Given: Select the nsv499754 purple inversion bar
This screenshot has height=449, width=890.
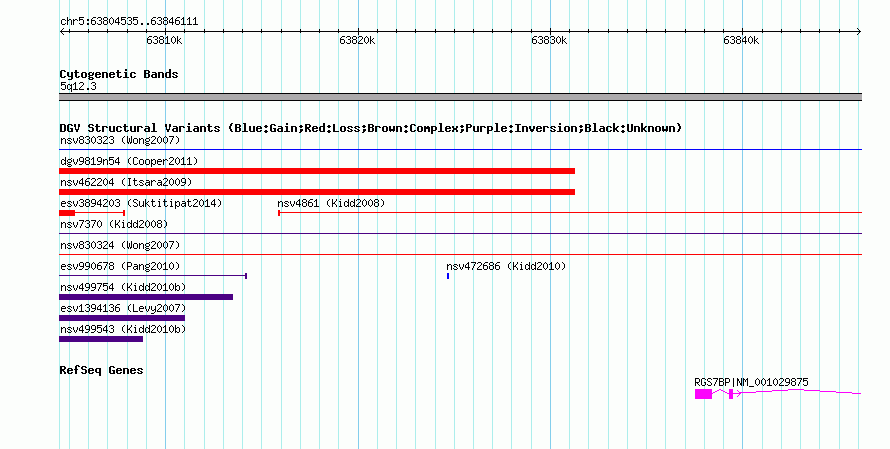Looking at the screenshot, I should (146, 297).
